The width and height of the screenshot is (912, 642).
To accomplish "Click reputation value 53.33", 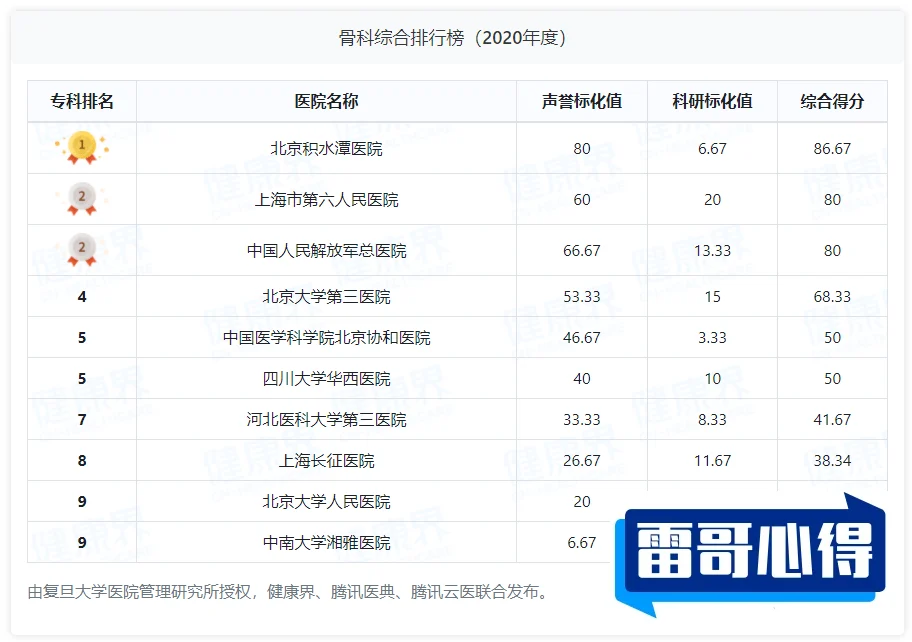I will click(582, 297).
